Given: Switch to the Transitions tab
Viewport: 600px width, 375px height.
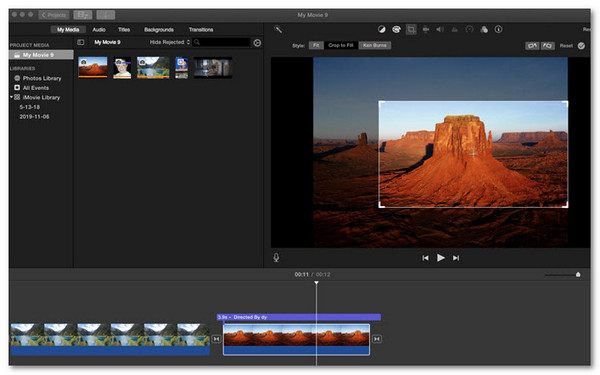Looking at the screenshot, I should pos(201,29).
